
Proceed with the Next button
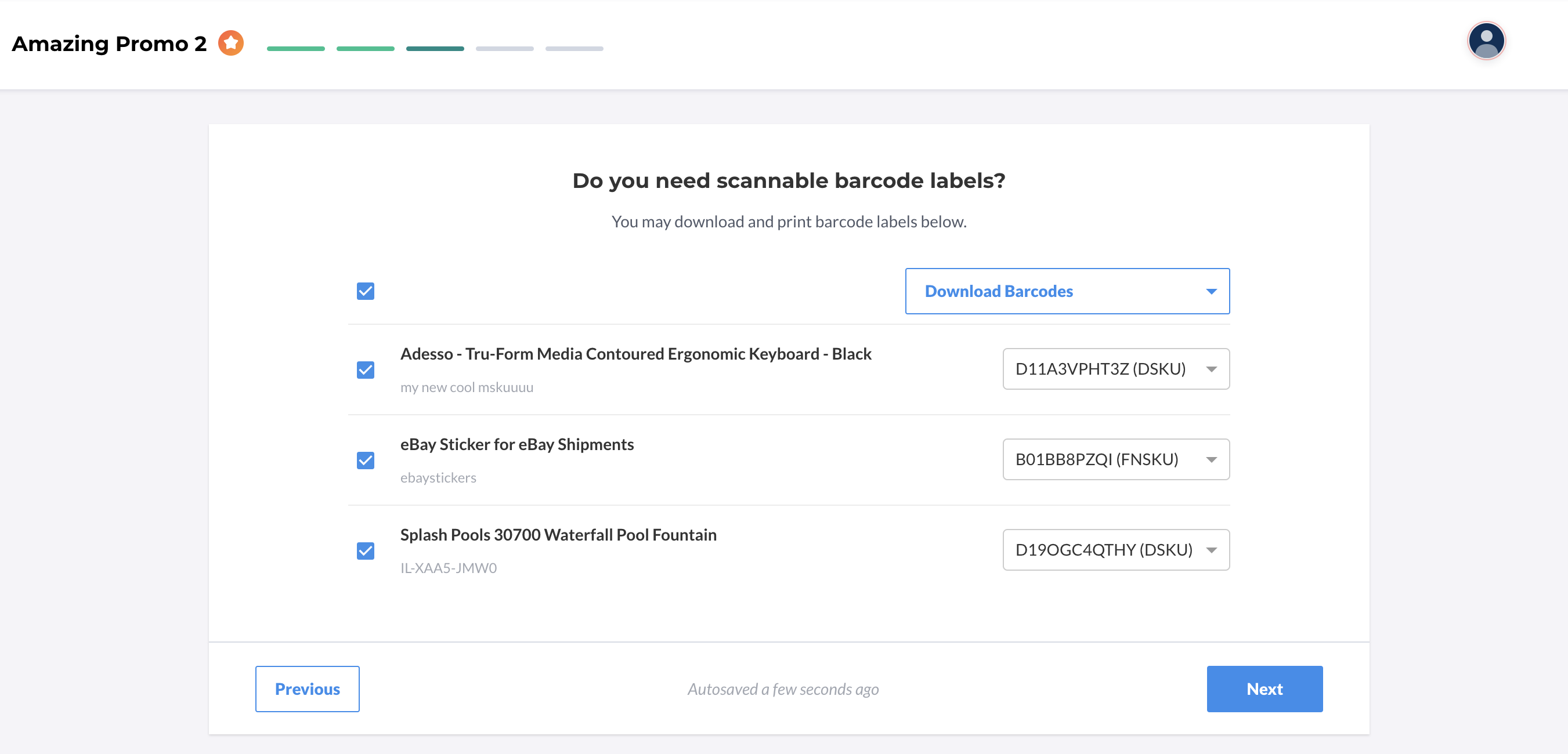[x=1264, y=689]
